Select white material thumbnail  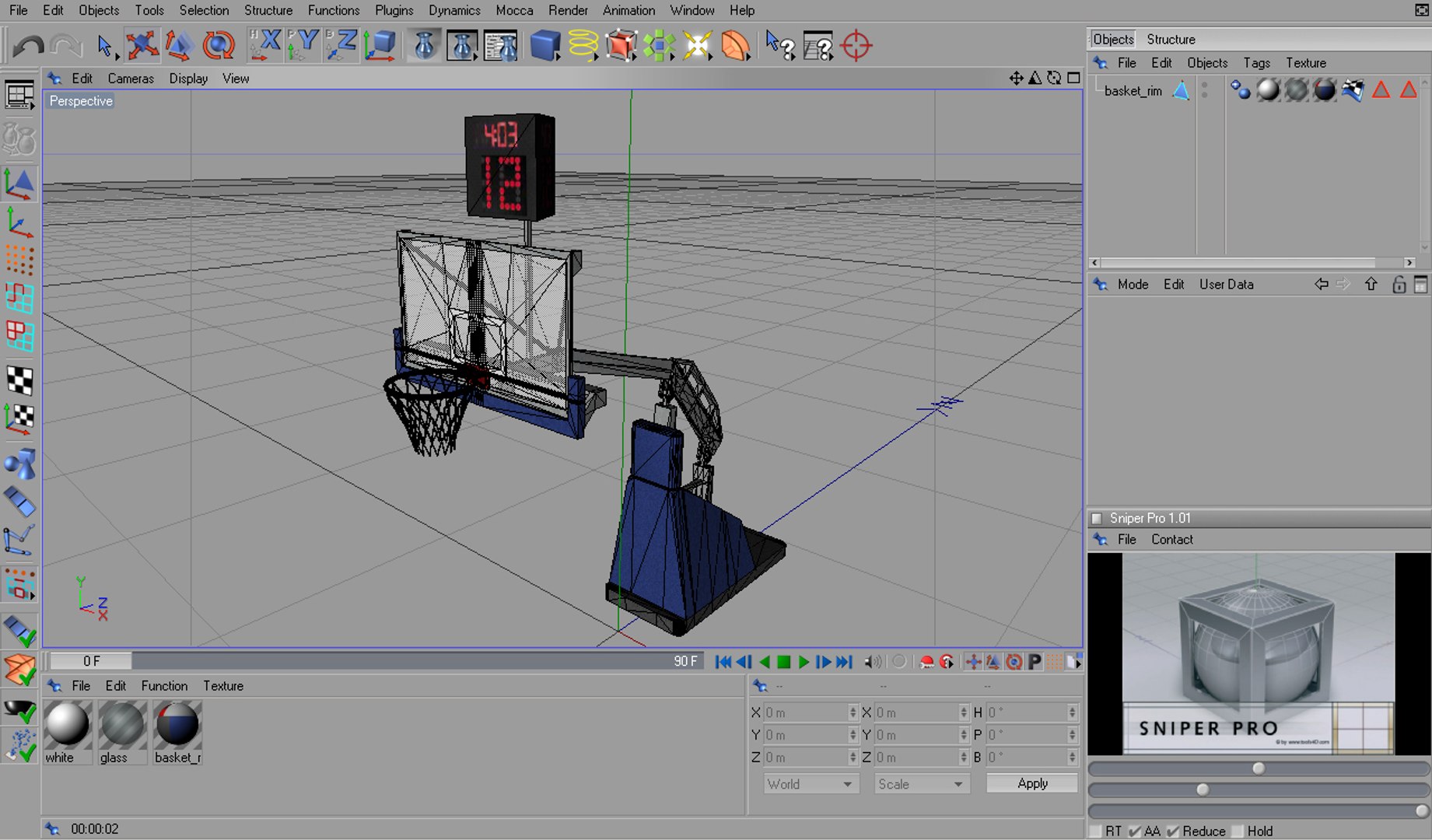point(67,723)
